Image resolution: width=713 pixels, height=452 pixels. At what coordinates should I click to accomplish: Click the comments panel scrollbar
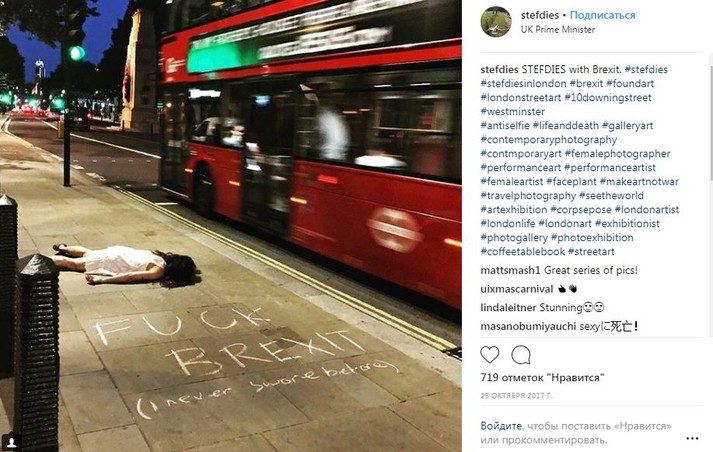tap(710, 123)
